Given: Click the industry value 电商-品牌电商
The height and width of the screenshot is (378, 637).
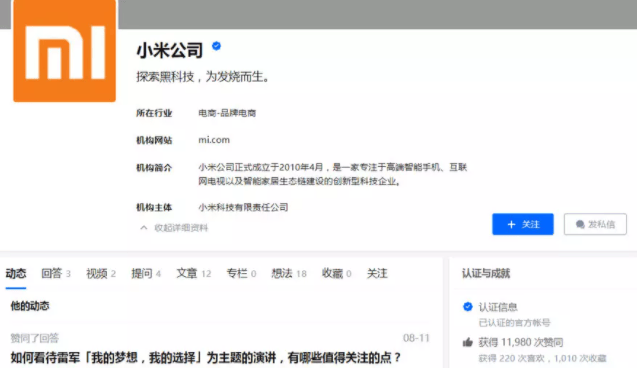Looking at the screenshot, I should (x=227, y=113).
